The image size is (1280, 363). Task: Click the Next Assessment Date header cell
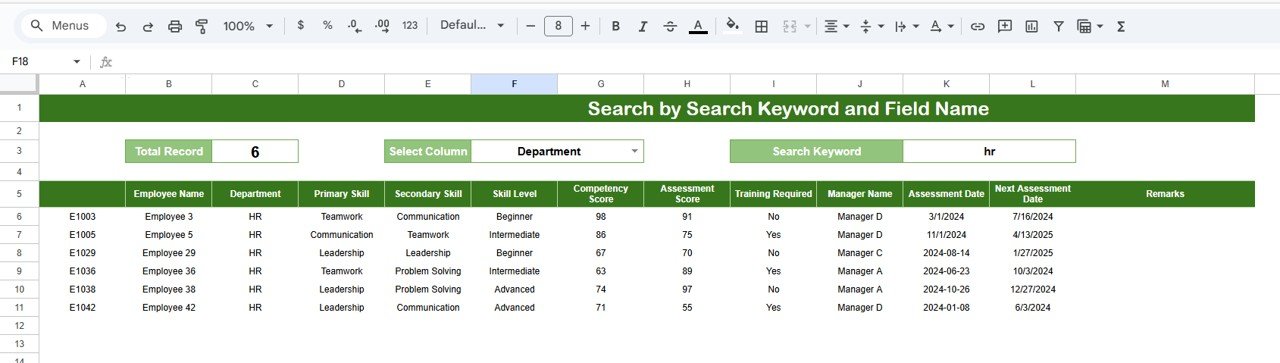(1033, 194)
